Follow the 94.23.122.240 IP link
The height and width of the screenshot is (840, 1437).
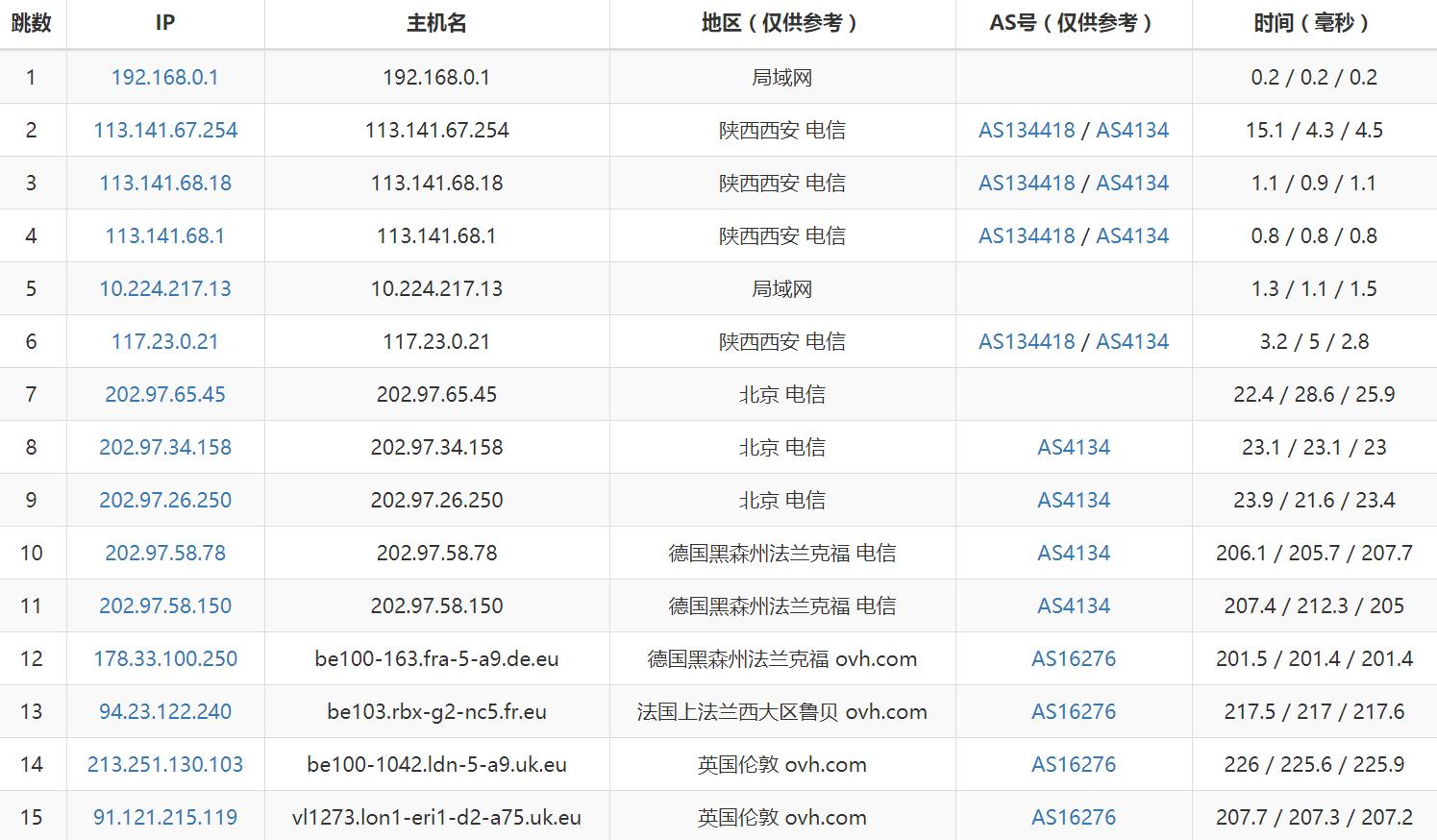click(164, 711)
